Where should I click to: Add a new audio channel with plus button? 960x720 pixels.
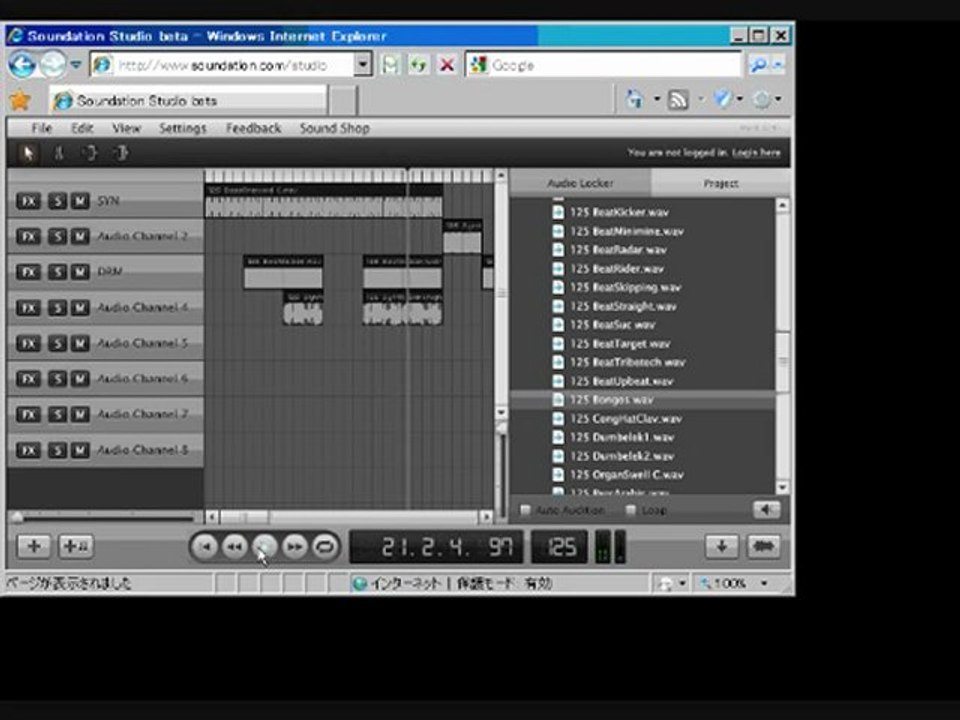tap(34, 546)
